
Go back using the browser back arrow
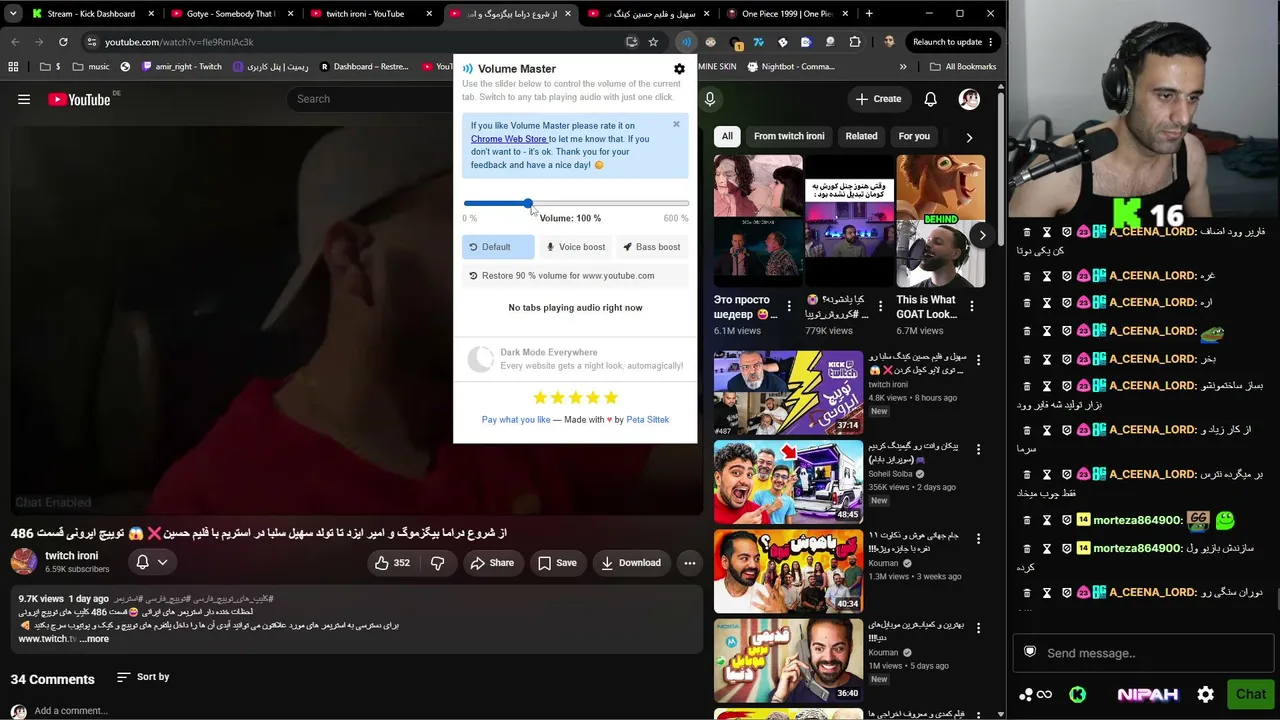[15, 42]
